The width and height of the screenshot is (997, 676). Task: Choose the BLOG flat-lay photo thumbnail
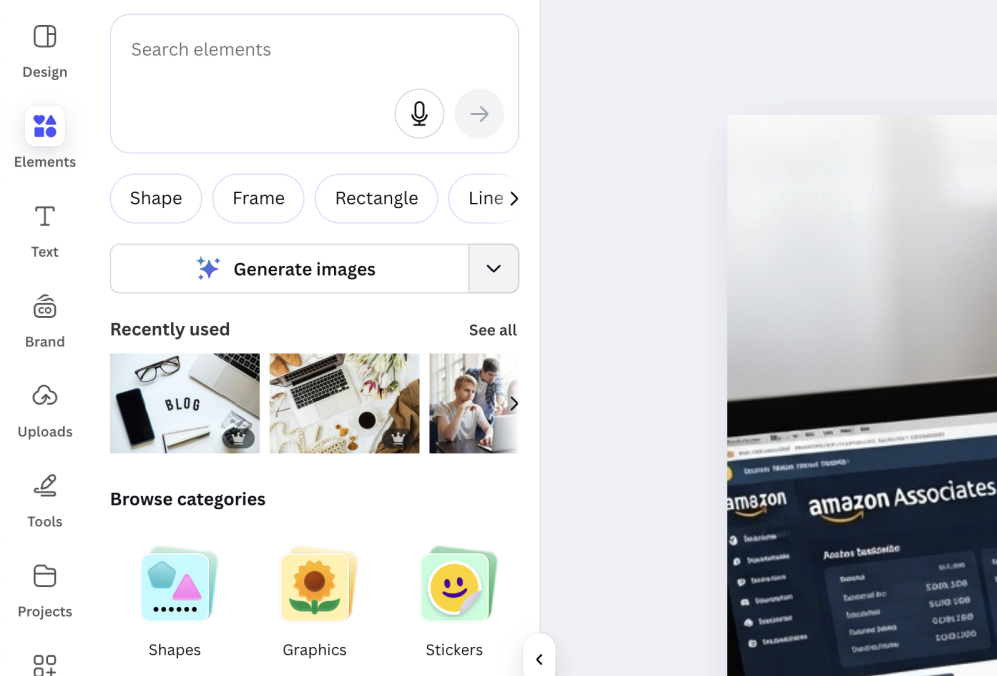pos(184,403)
